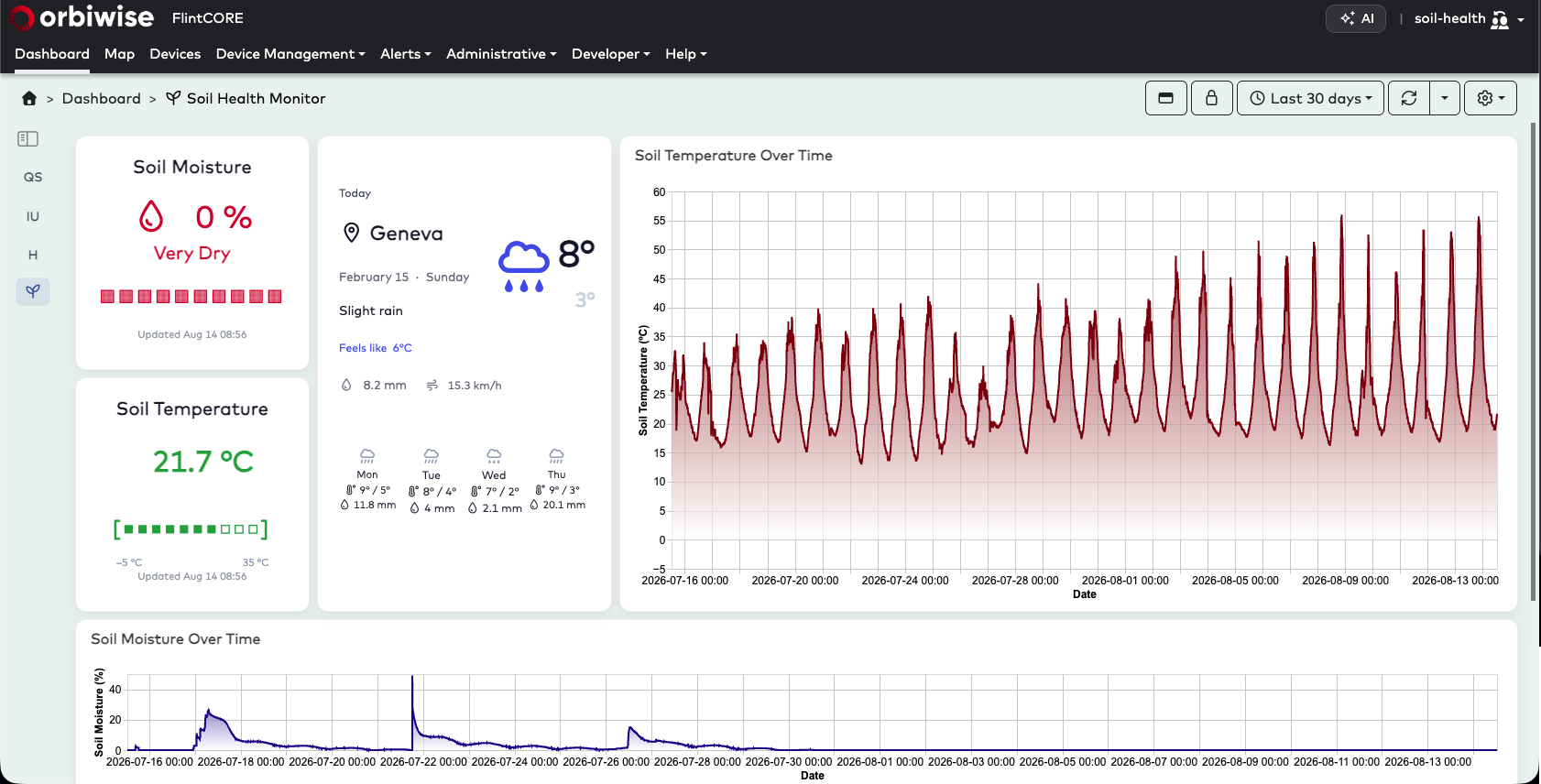Screen dimensions: 1541x784
Task: Click the soil moisture droplet icon
Action: tap(151, 217)
